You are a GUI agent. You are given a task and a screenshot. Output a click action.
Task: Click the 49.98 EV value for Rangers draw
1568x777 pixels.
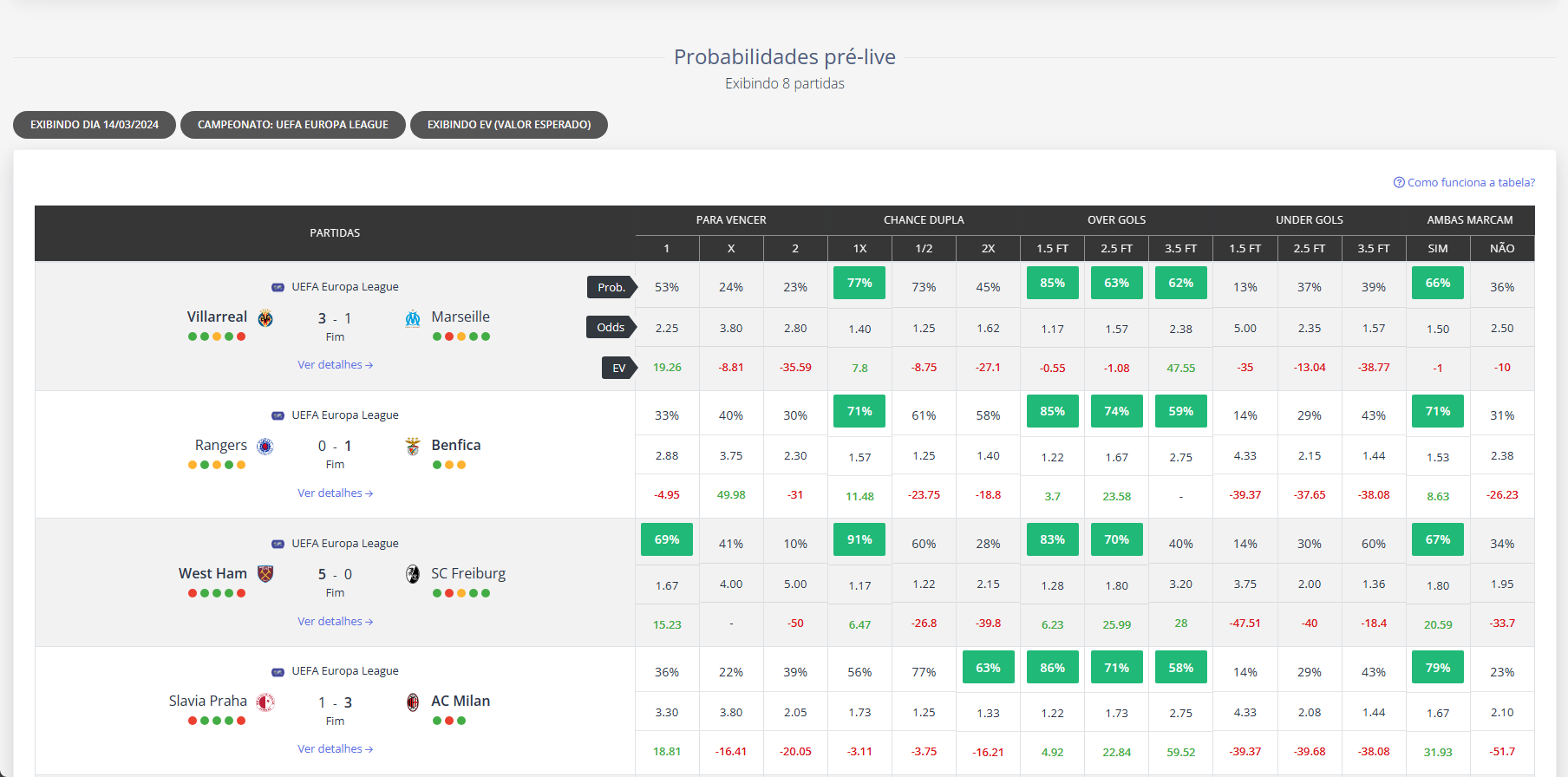pyautogui.click(x=731, y=495)
